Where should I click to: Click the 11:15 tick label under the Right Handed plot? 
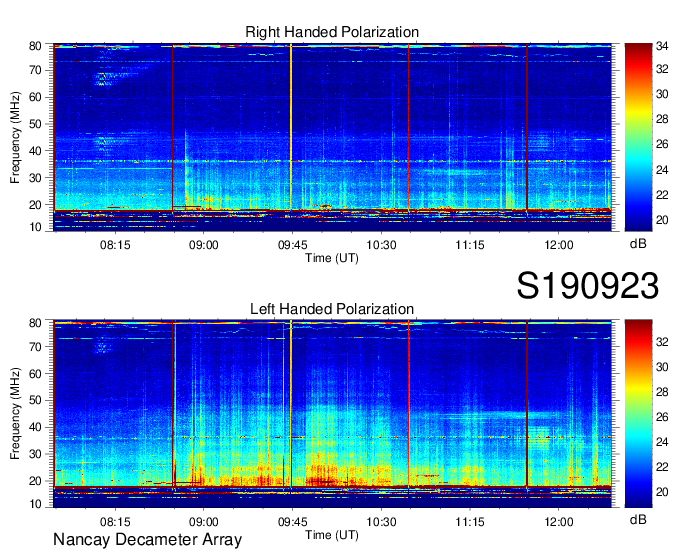tap(470, 245)
